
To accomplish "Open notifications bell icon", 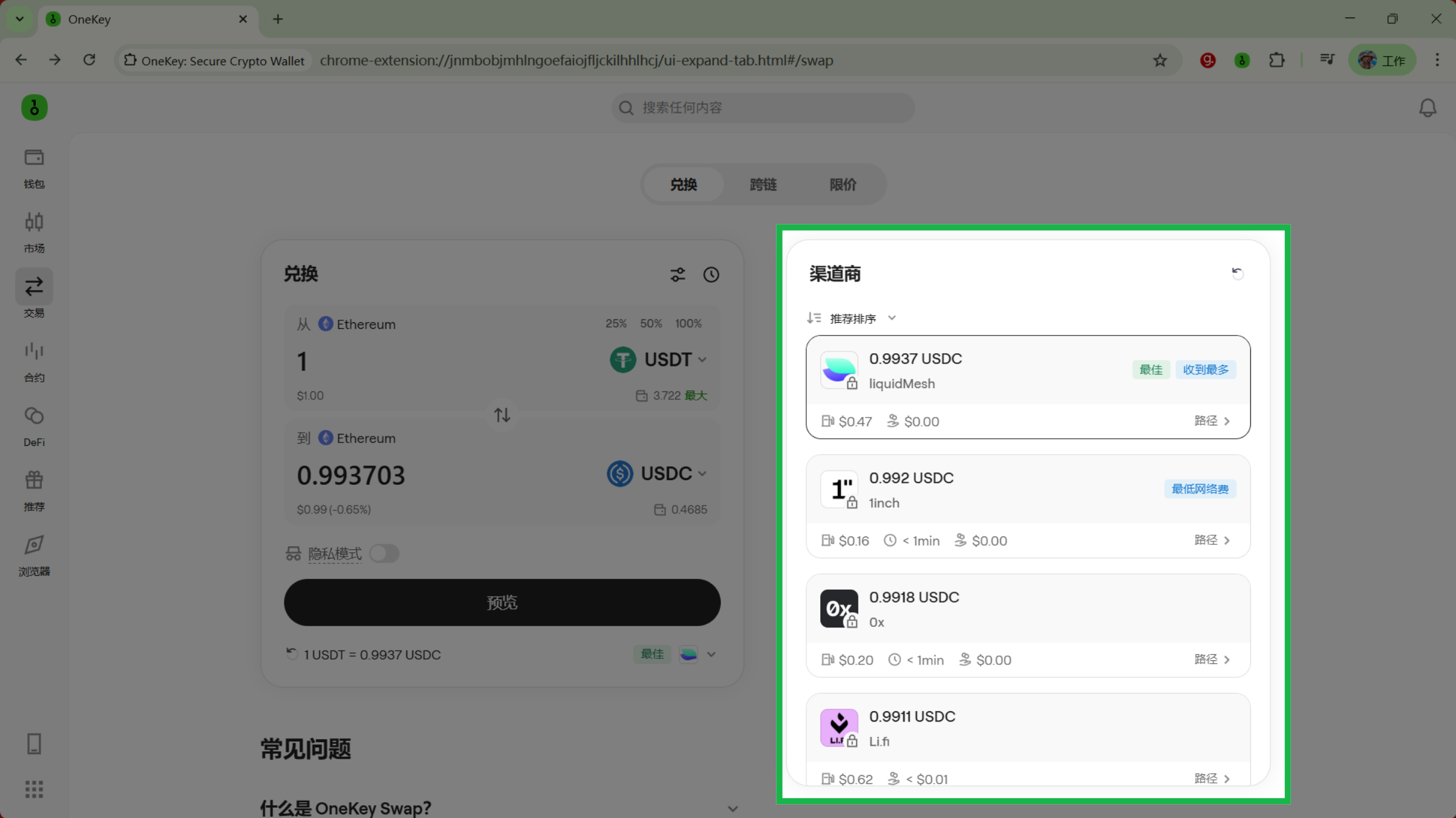I will click(x=1427, y=108).
